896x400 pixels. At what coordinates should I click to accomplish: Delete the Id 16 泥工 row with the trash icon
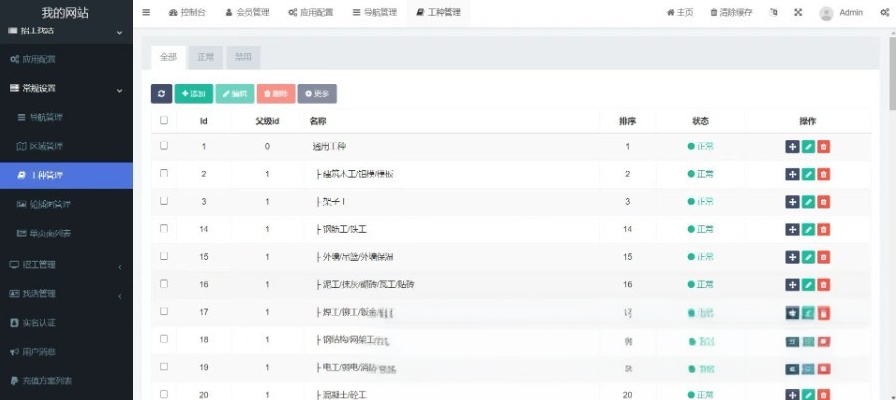coord(823,285)
